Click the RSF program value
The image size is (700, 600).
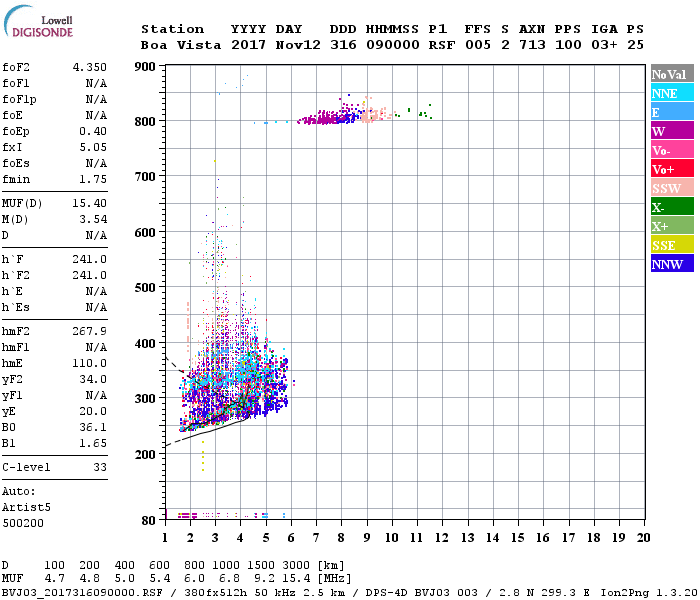pos(442,45)
